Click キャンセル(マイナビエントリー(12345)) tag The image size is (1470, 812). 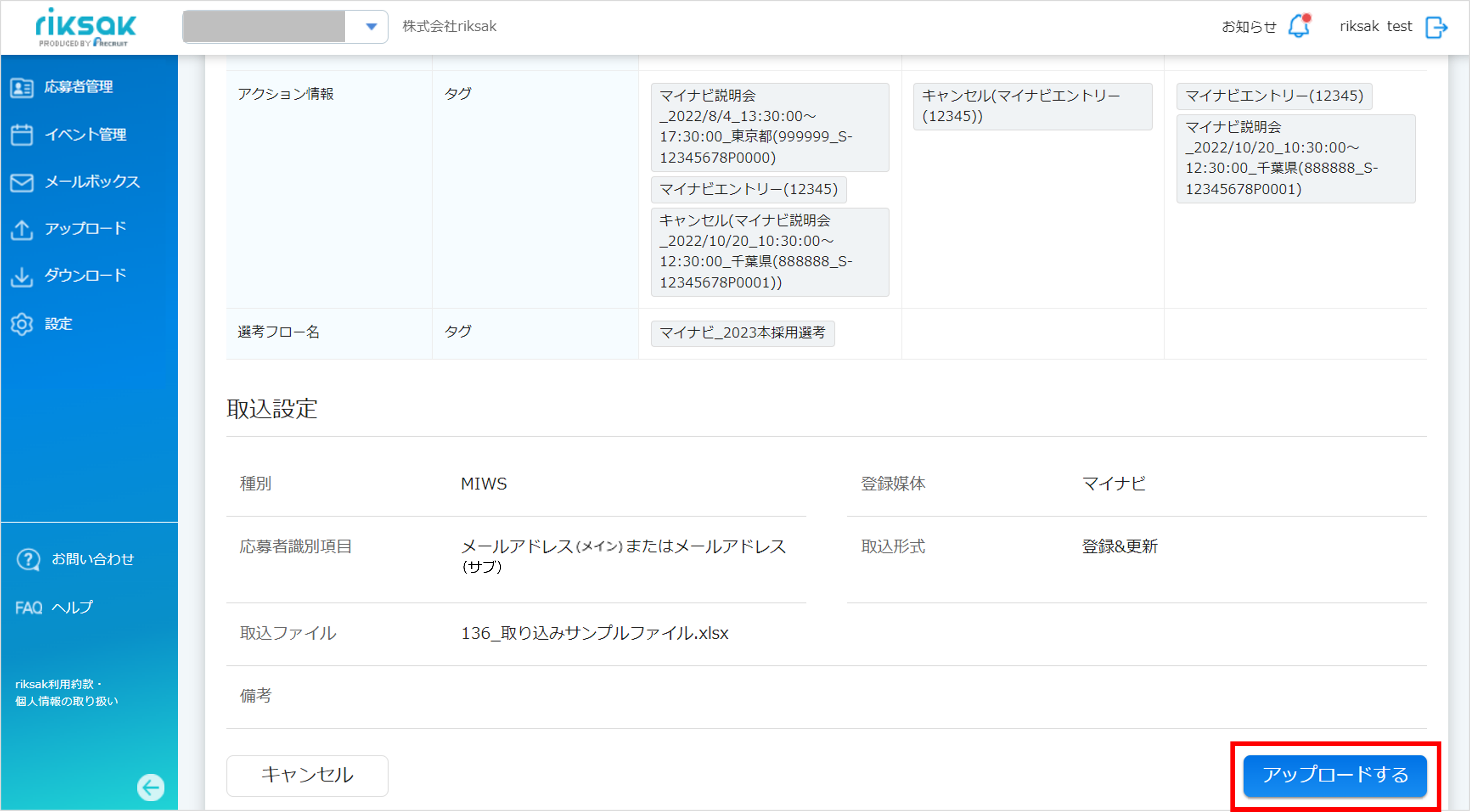(1032, 107)
